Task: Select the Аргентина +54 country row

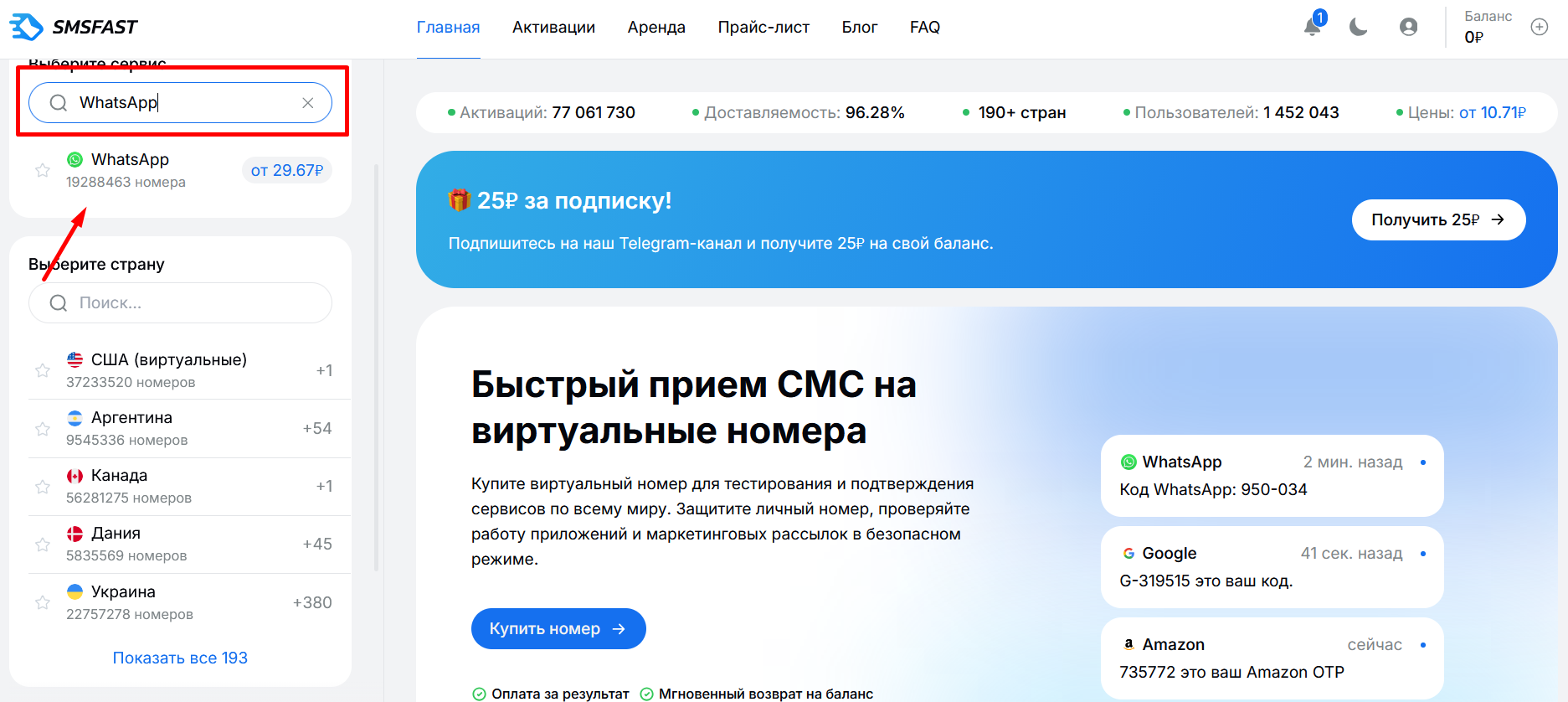Action: [x=189, y=428]
